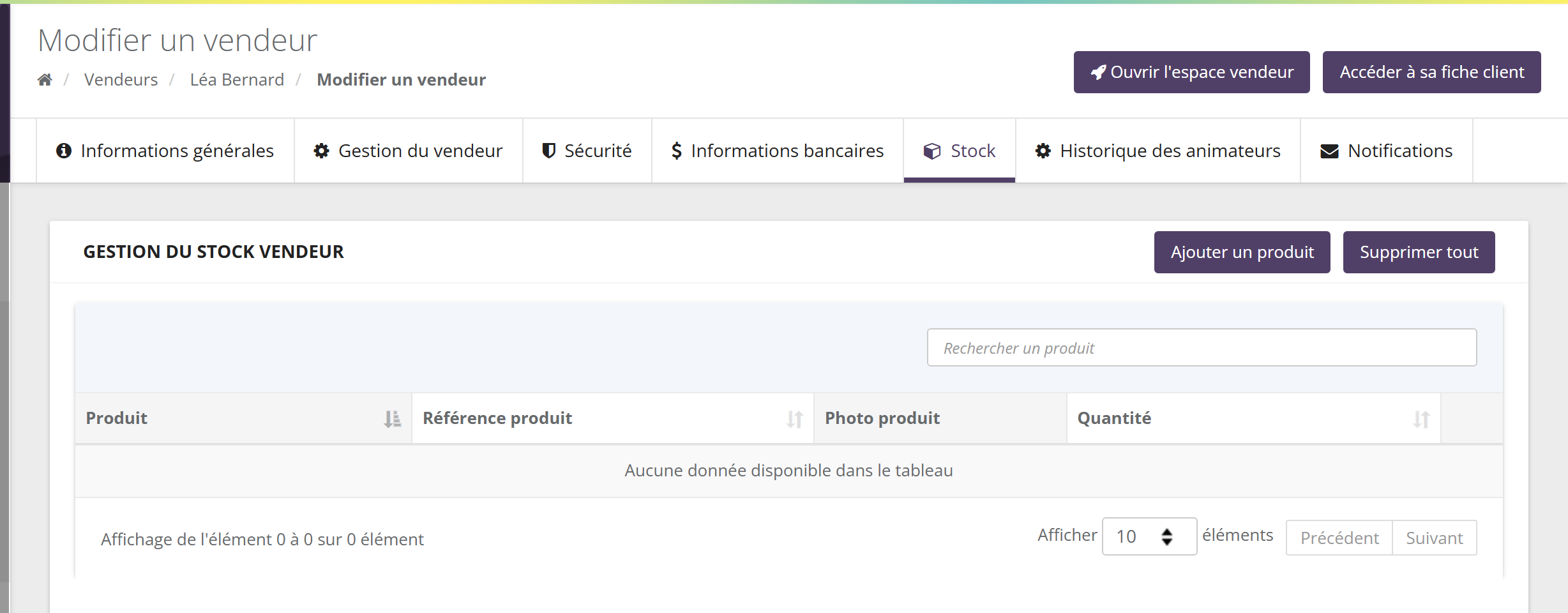
Task: Open Historique des animateurs tab
Action: pyautogui.click(x=1158, y=151)
